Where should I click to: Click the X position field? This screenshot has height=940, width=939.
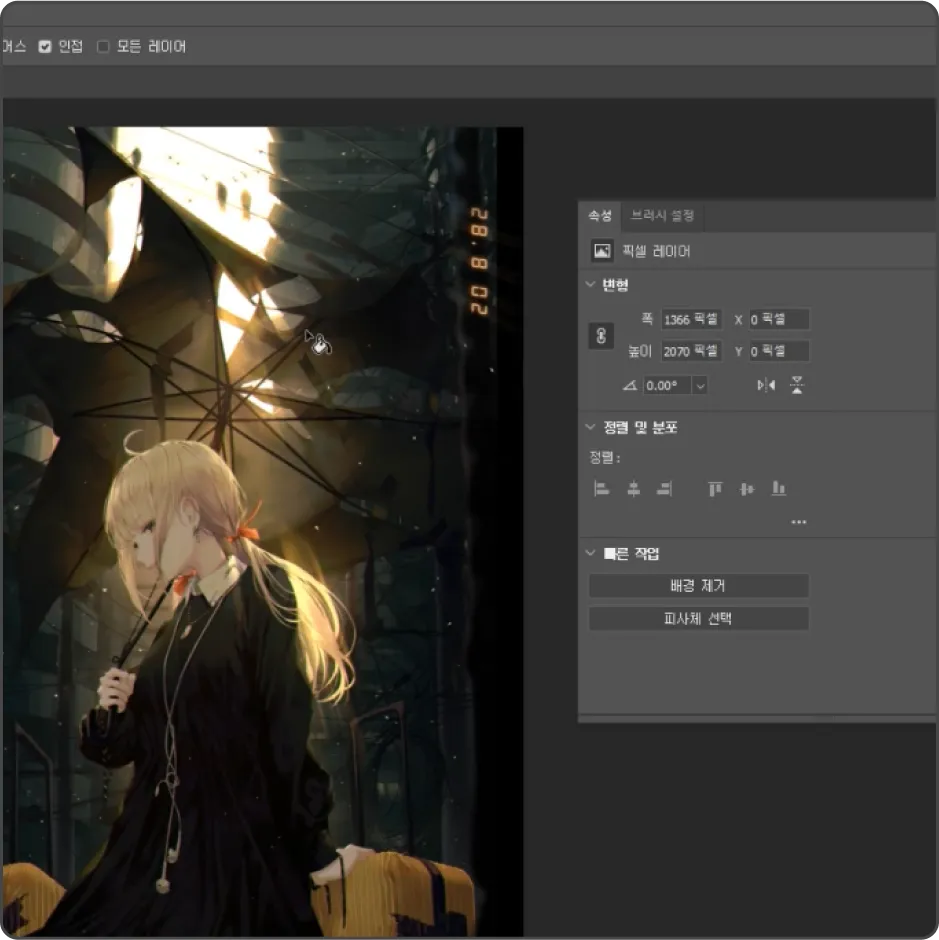(779, 320)
